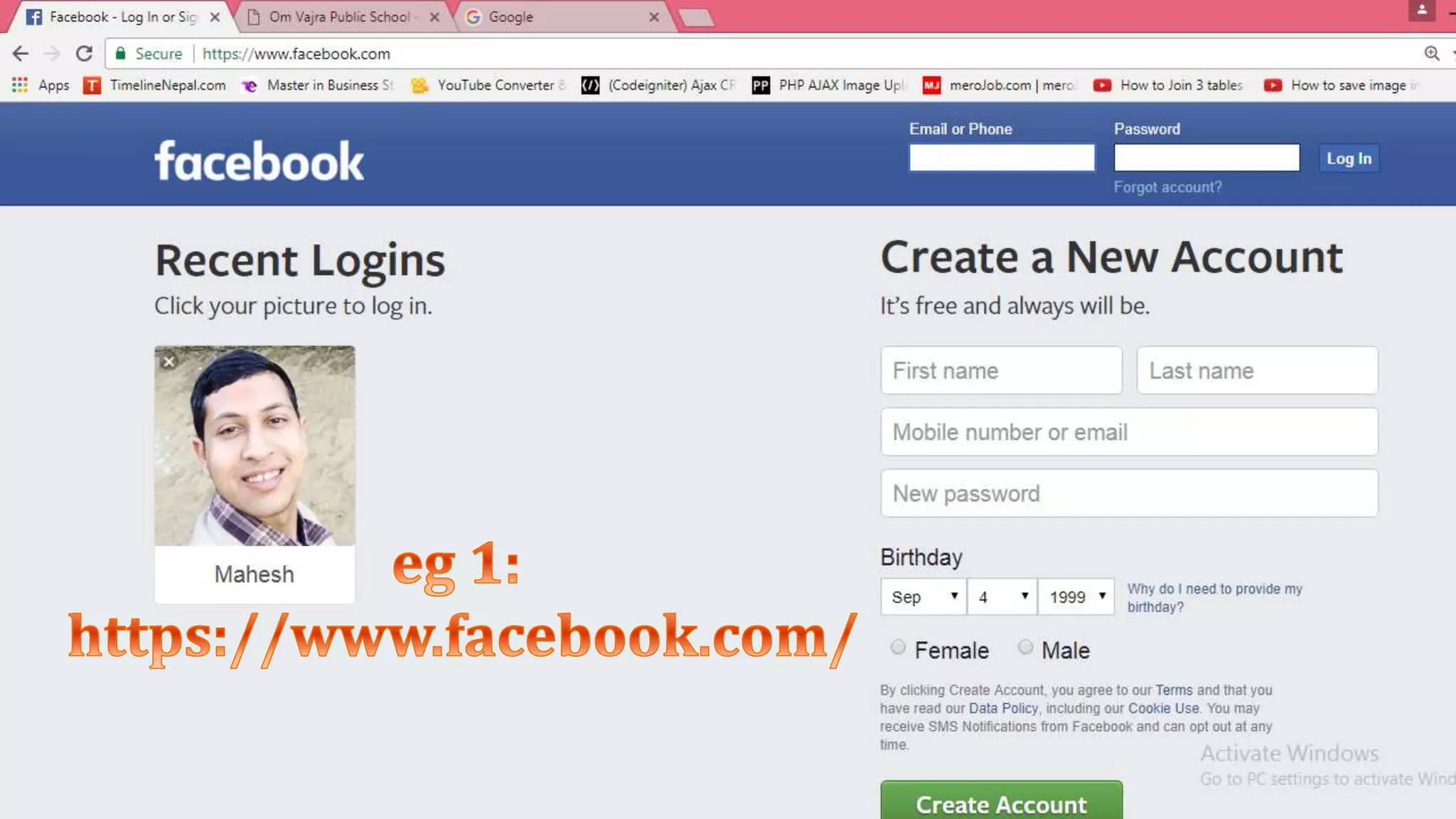Click the green Secure padlock icon
Screen dimensions: 1456x819
121,53
